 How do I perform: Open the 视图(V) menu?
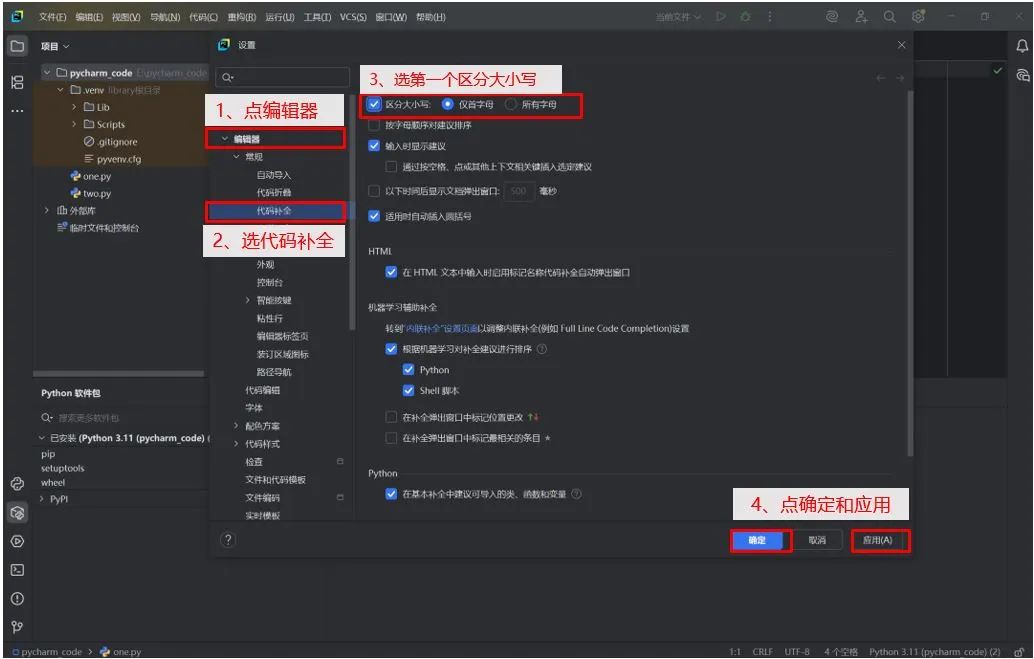click(x=126, y=17)
